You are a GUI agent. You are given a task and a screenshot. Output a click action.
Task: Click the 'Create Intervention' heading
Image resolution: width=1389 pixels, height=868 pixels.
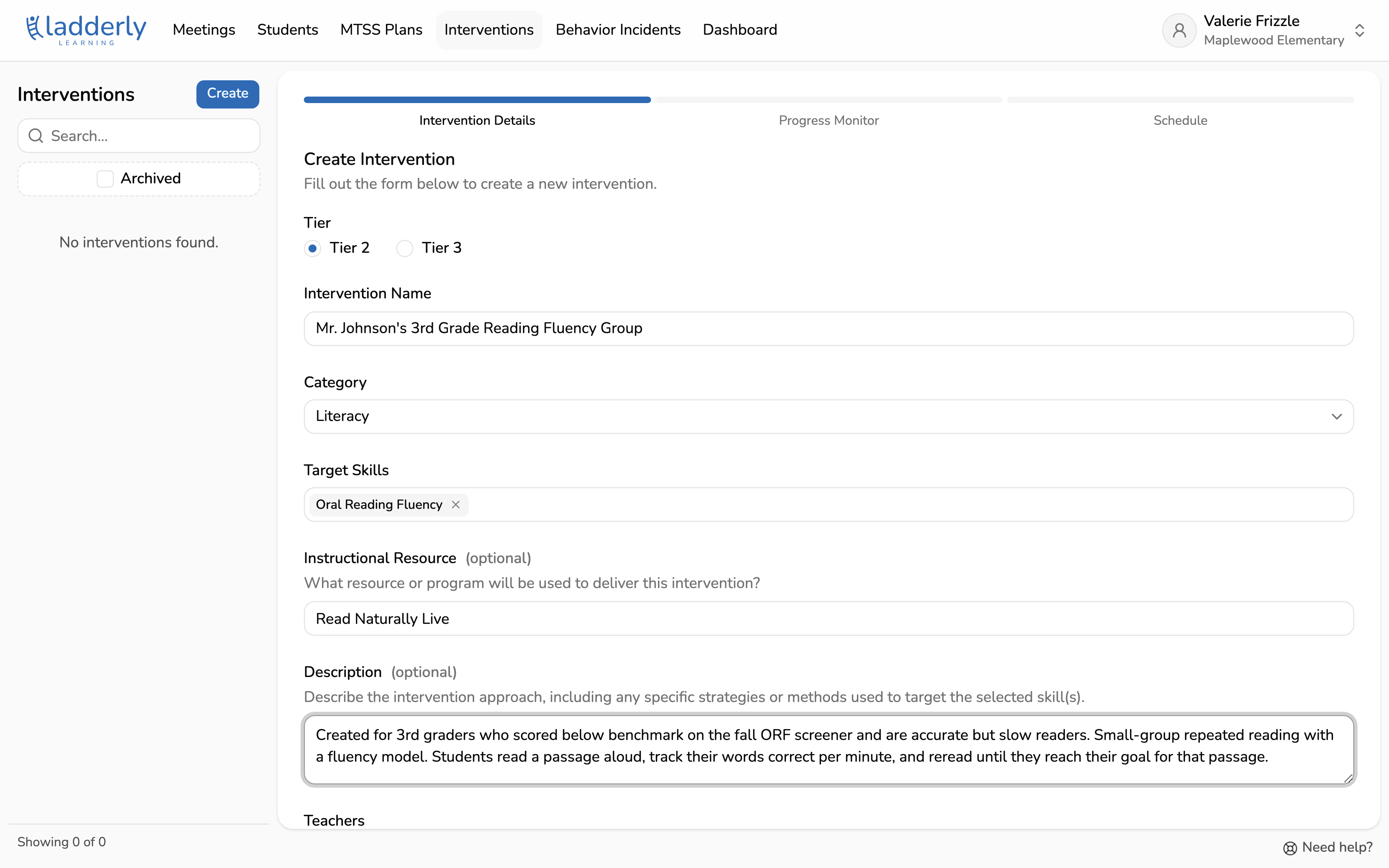[x=379, y=159]
